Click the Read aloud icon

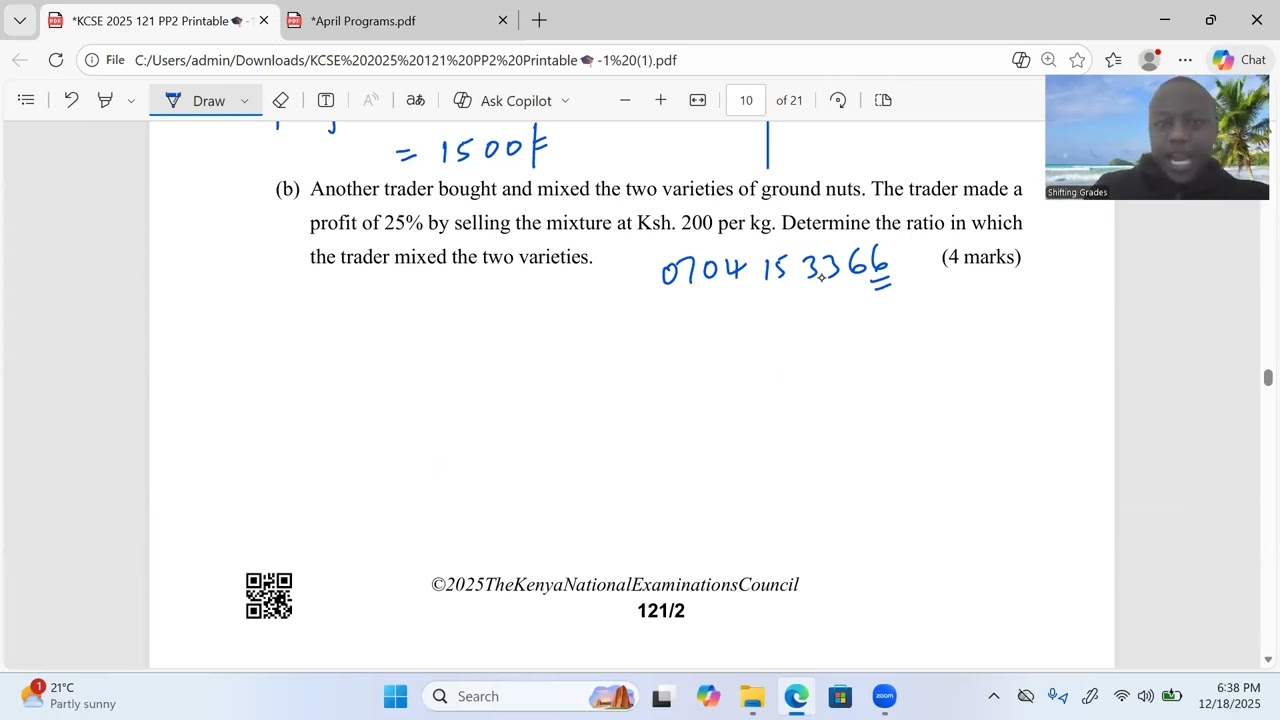coord(370,100)
